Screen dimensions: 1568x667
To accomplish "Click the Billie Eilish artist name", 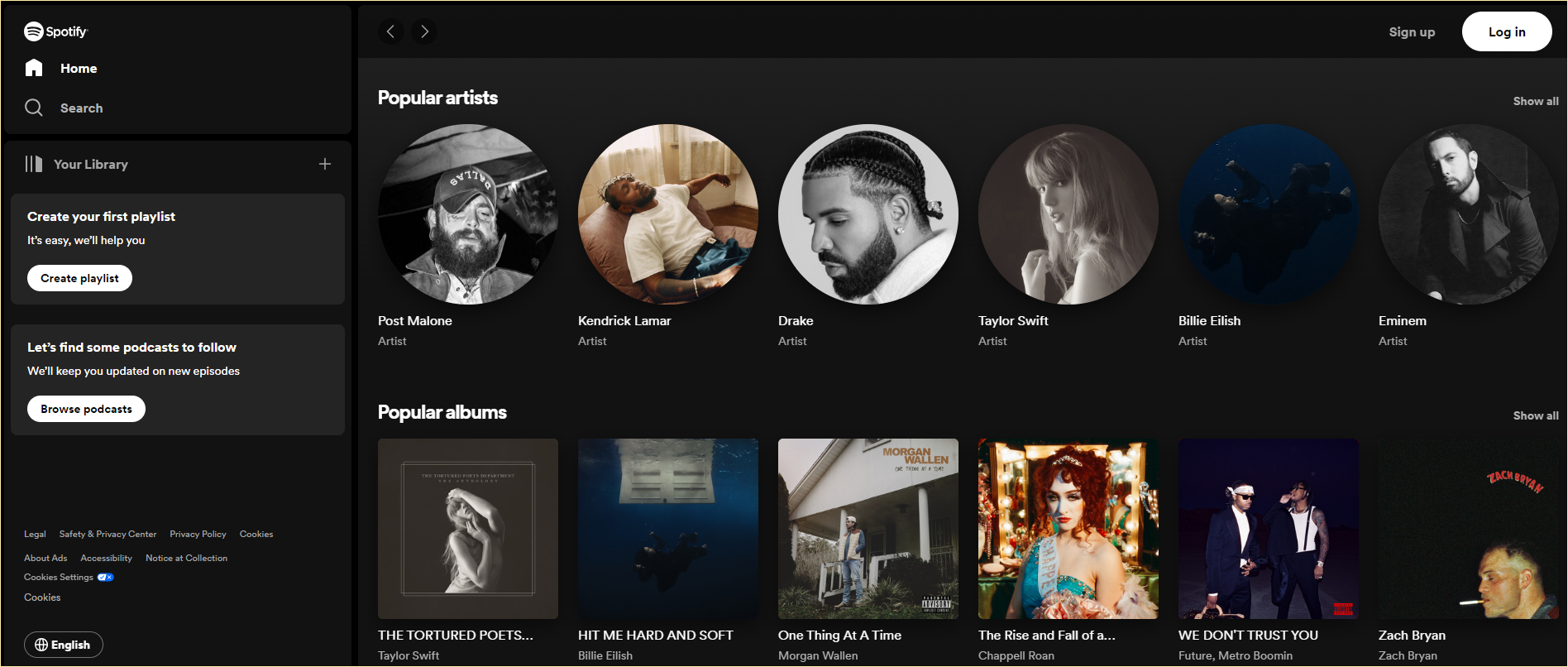I will [1209, 321].
